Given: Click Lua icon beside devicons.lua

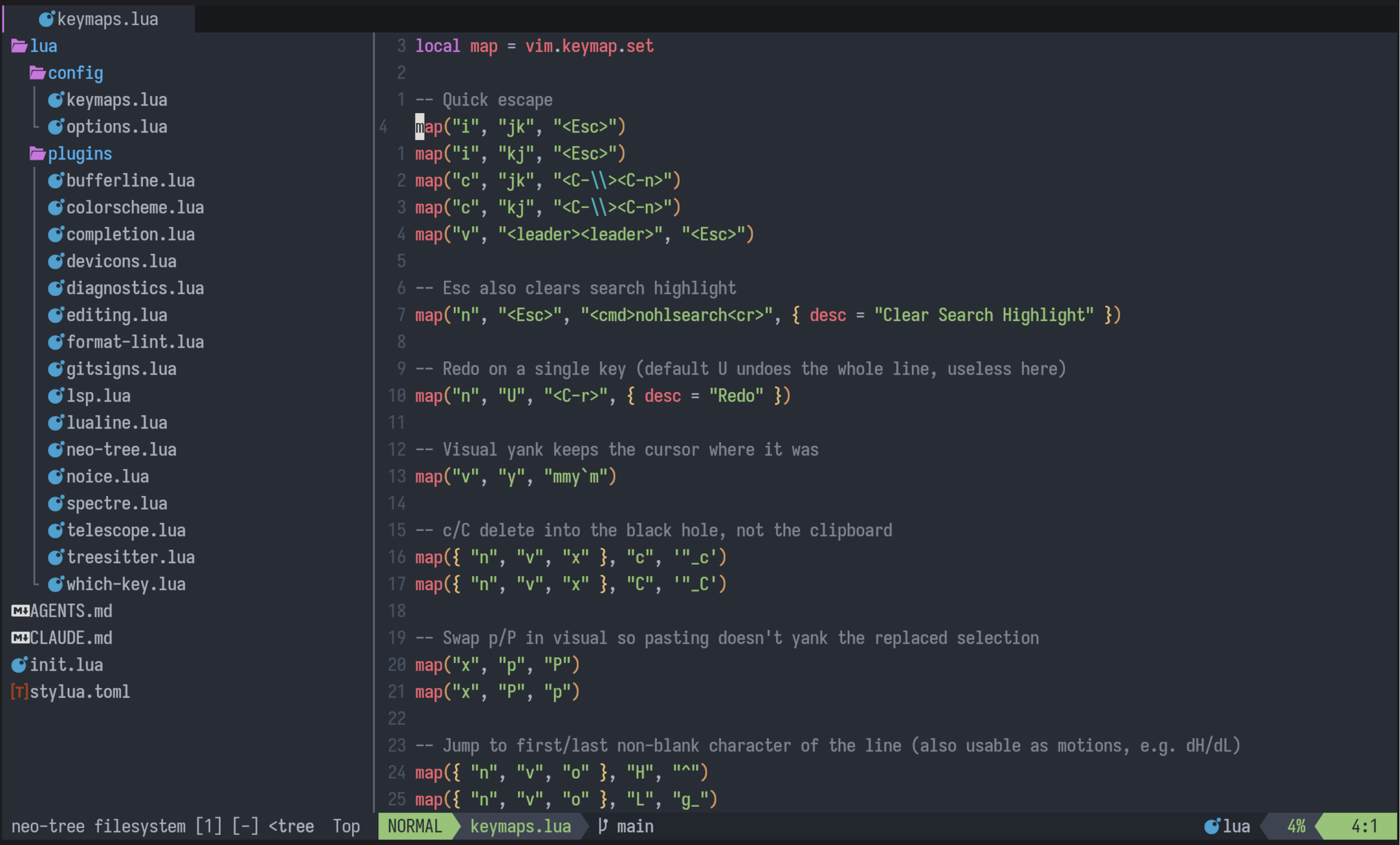Looking at the screenshot, I should click(x=56, y=261).
